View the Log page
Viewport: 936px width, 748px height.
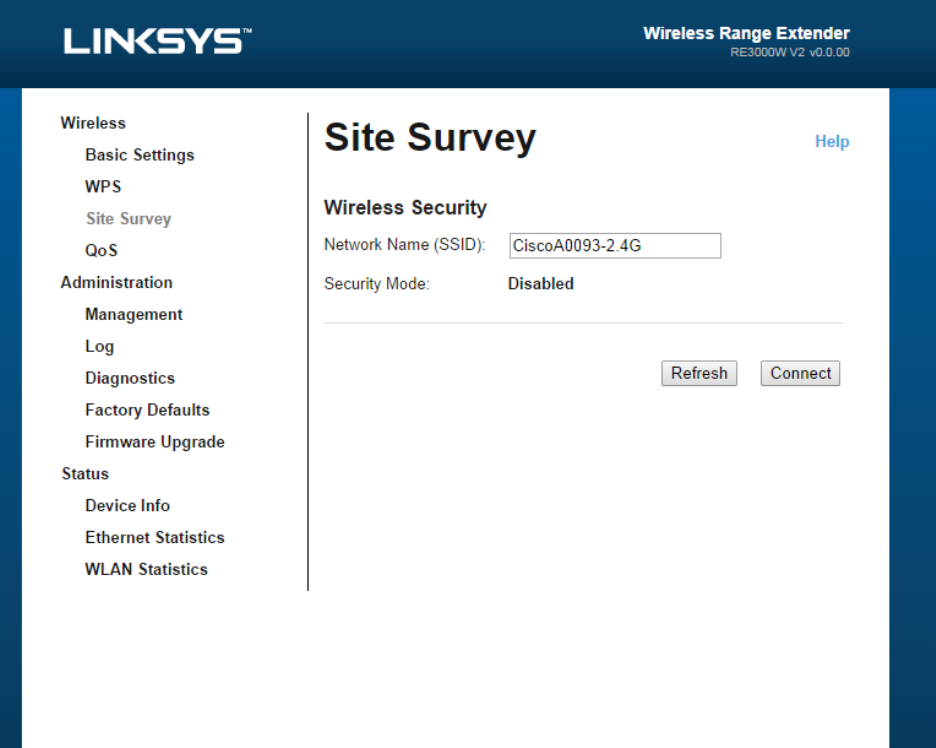pos(100,346)
